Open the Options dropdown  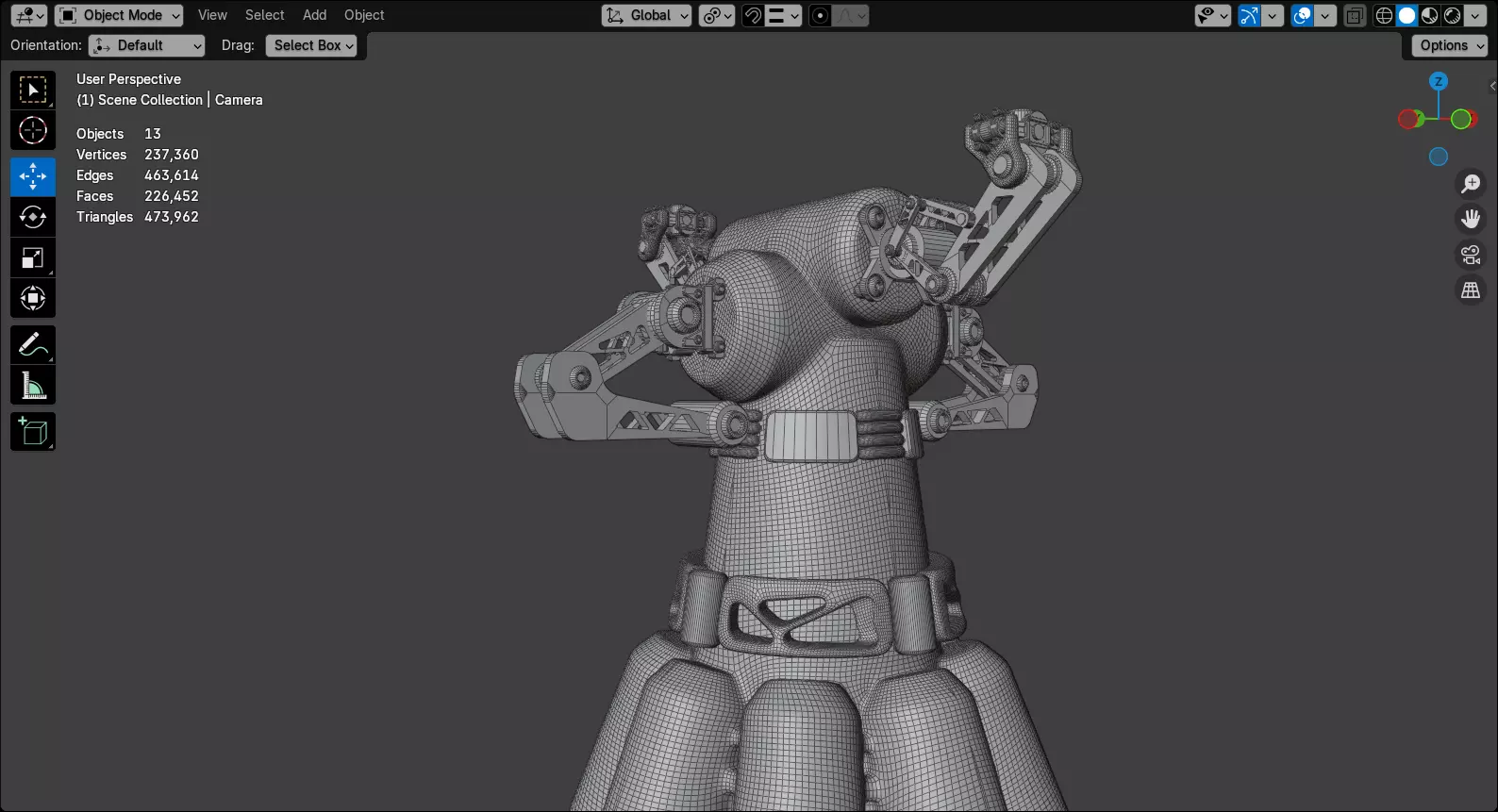(1450, 45)
